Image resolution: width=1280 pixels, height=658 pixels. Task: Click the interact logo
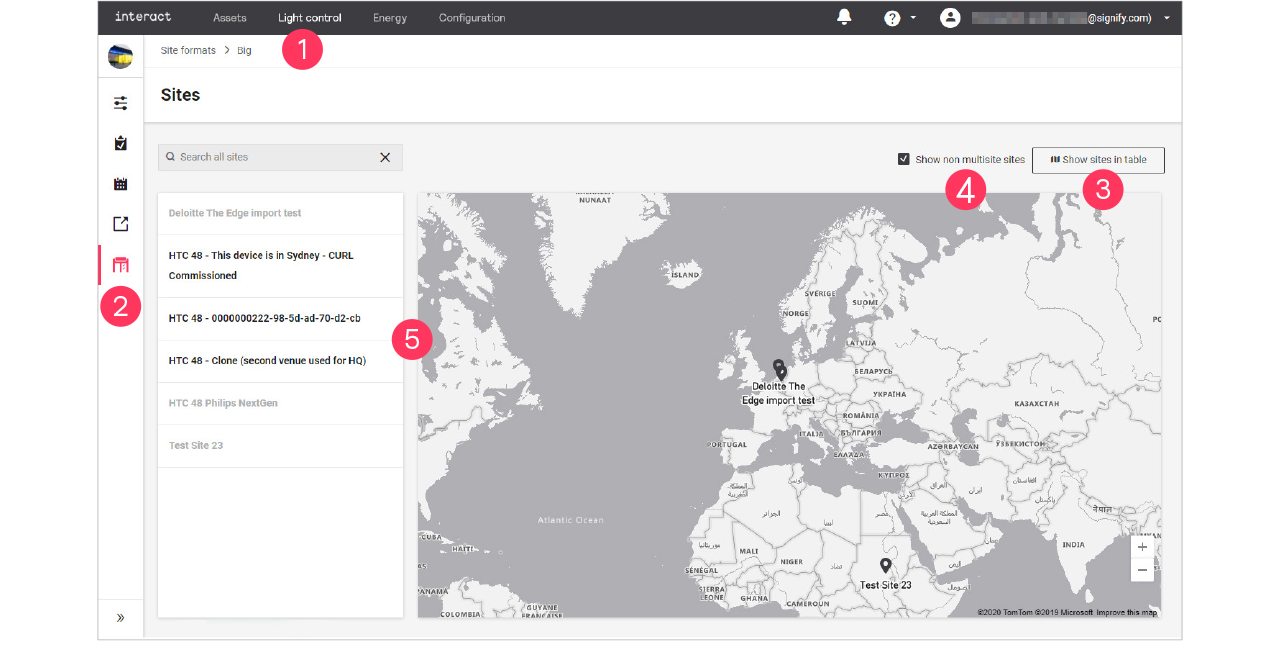pos(142,17)
